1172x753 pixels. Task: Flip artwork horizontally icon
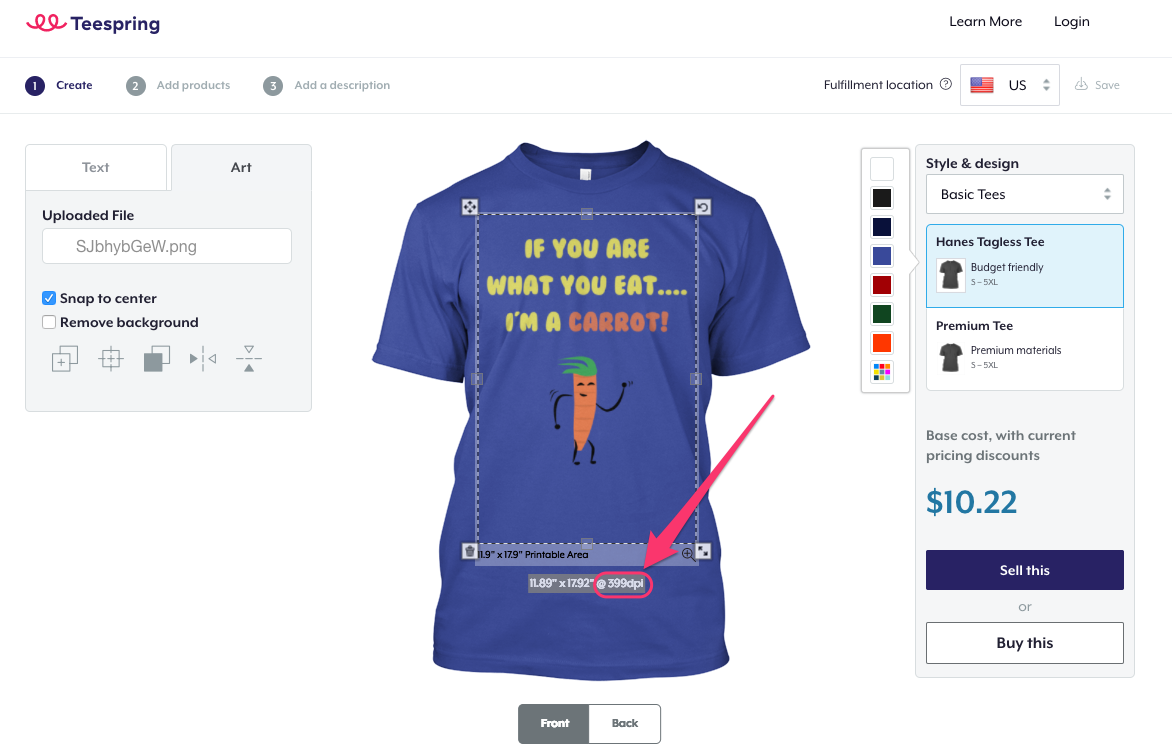[203, 359]
